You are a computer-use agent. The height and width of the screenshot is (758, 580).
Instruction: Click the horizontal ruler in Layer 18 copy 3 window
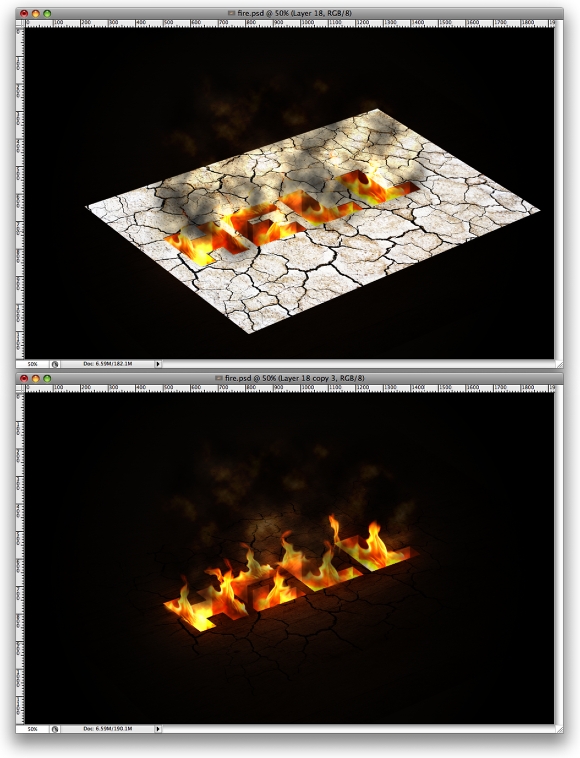[x=290, y=388]
